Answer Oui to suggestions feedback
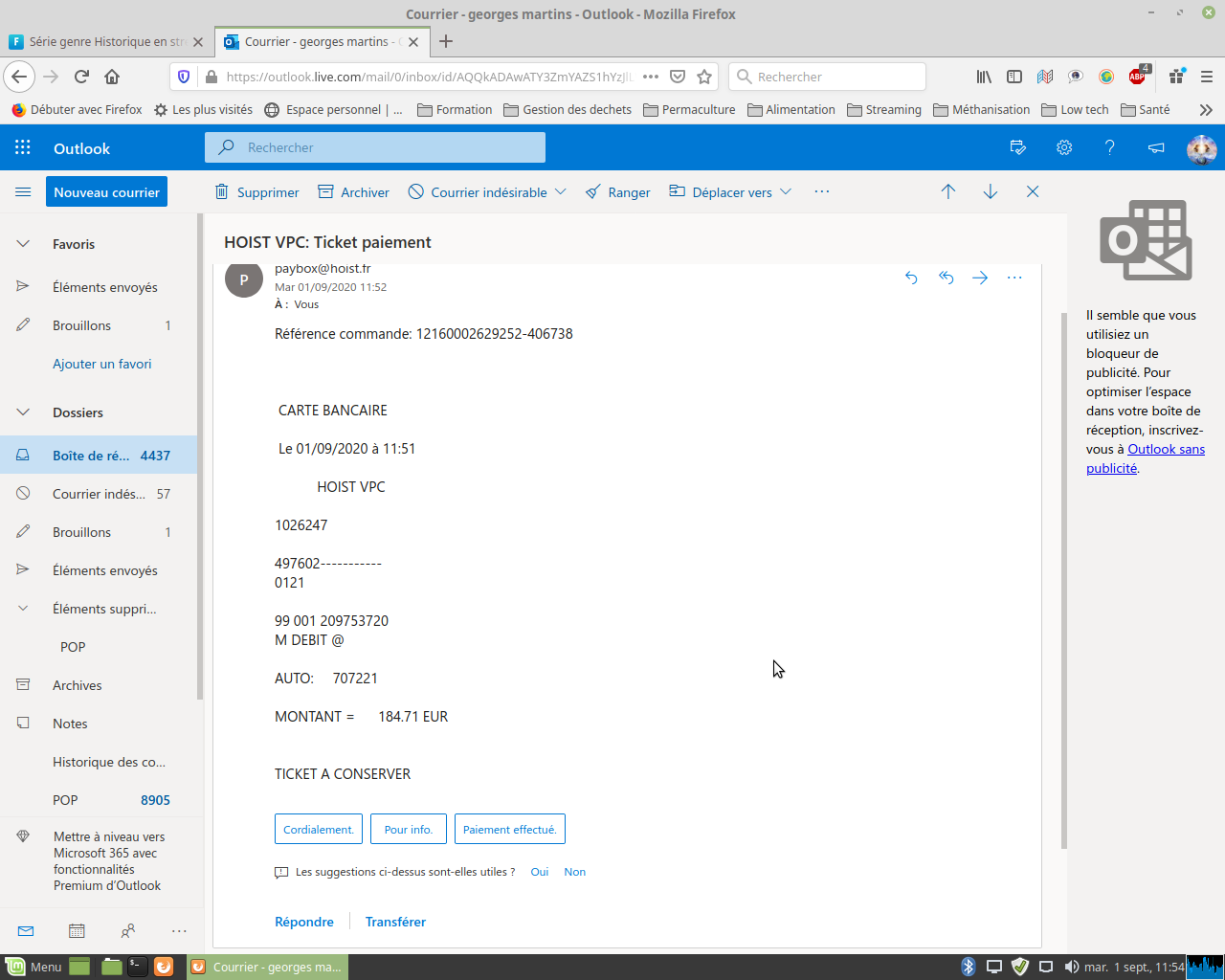 click(540, 872)
